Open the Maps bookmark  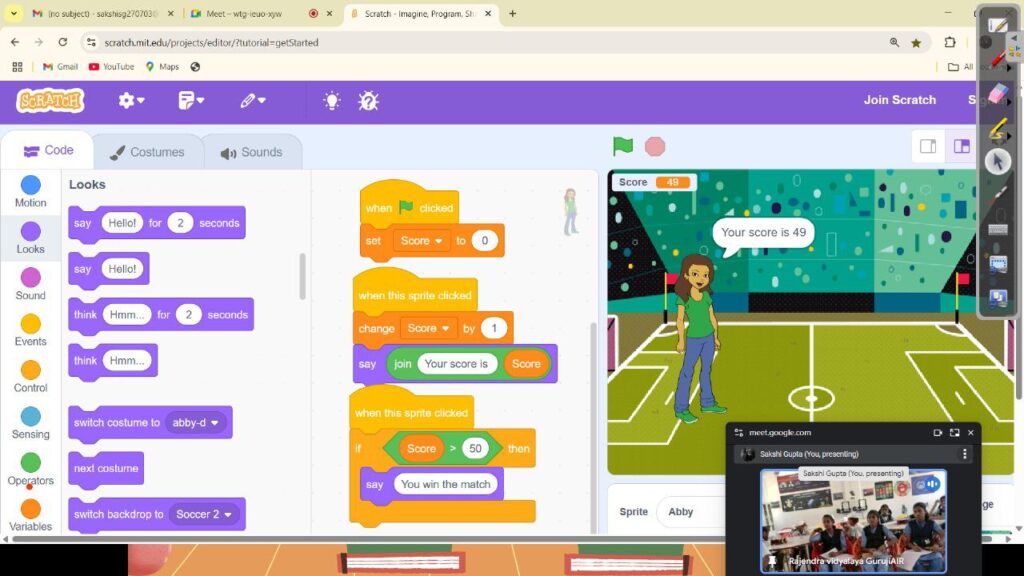[162, 67]
